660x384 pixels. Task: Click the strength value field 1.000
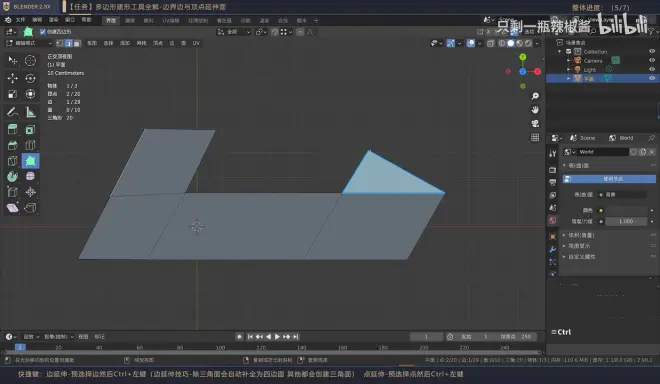click(x=625, y=221)
